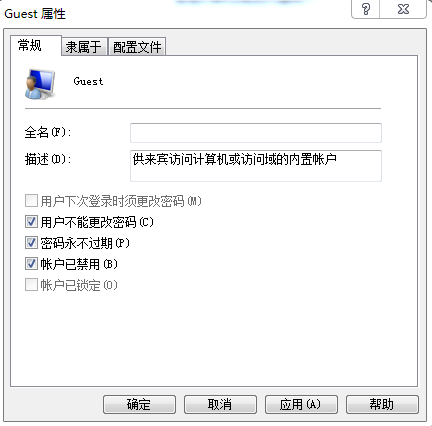432x426 pixels.
Task: Click the 帐户已锁定 checkbox
Action: point(31,285)
